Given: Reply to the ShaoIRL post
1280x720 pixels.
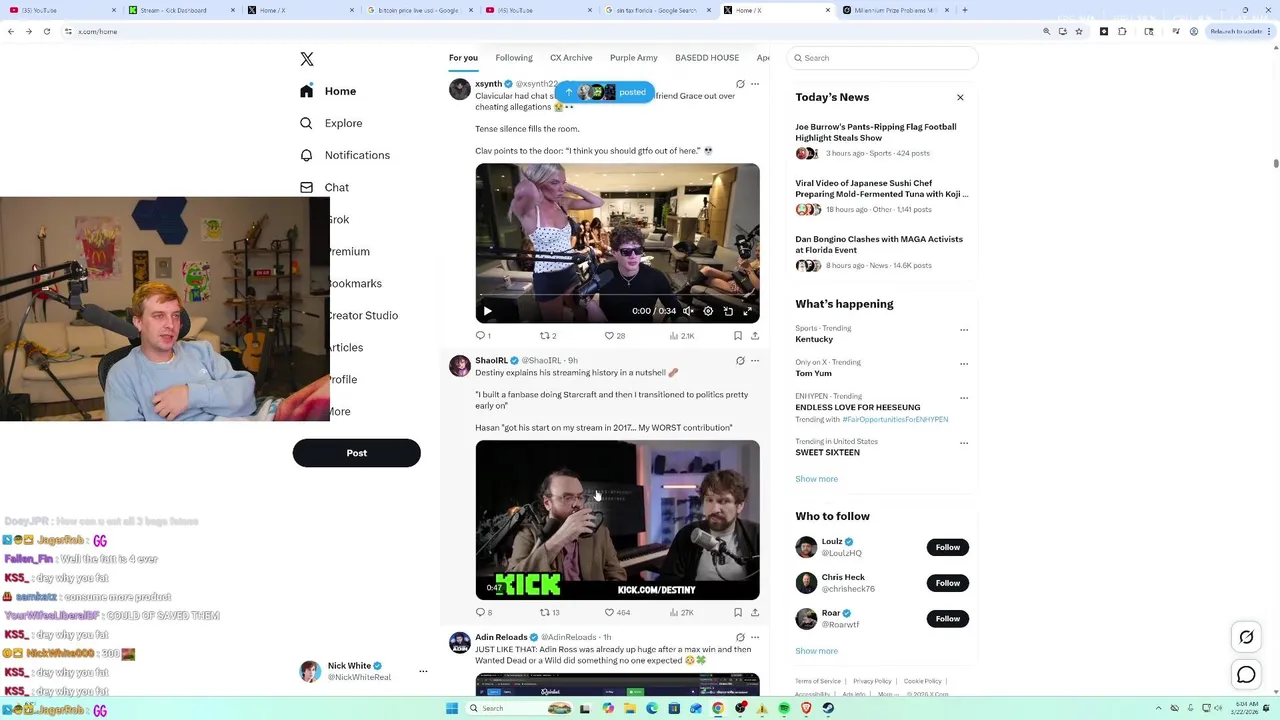Looking at the screenshot, I should tap(482, 612).
